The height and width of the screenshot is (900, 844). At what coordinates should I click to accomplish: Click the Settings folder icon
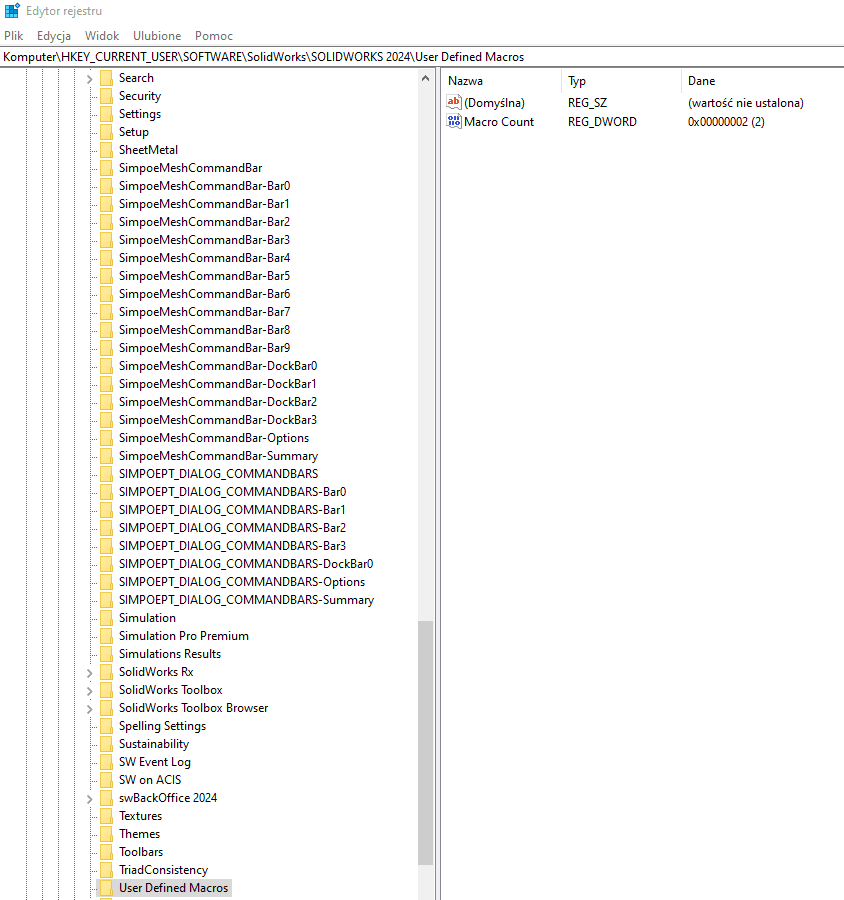(106, 114)
